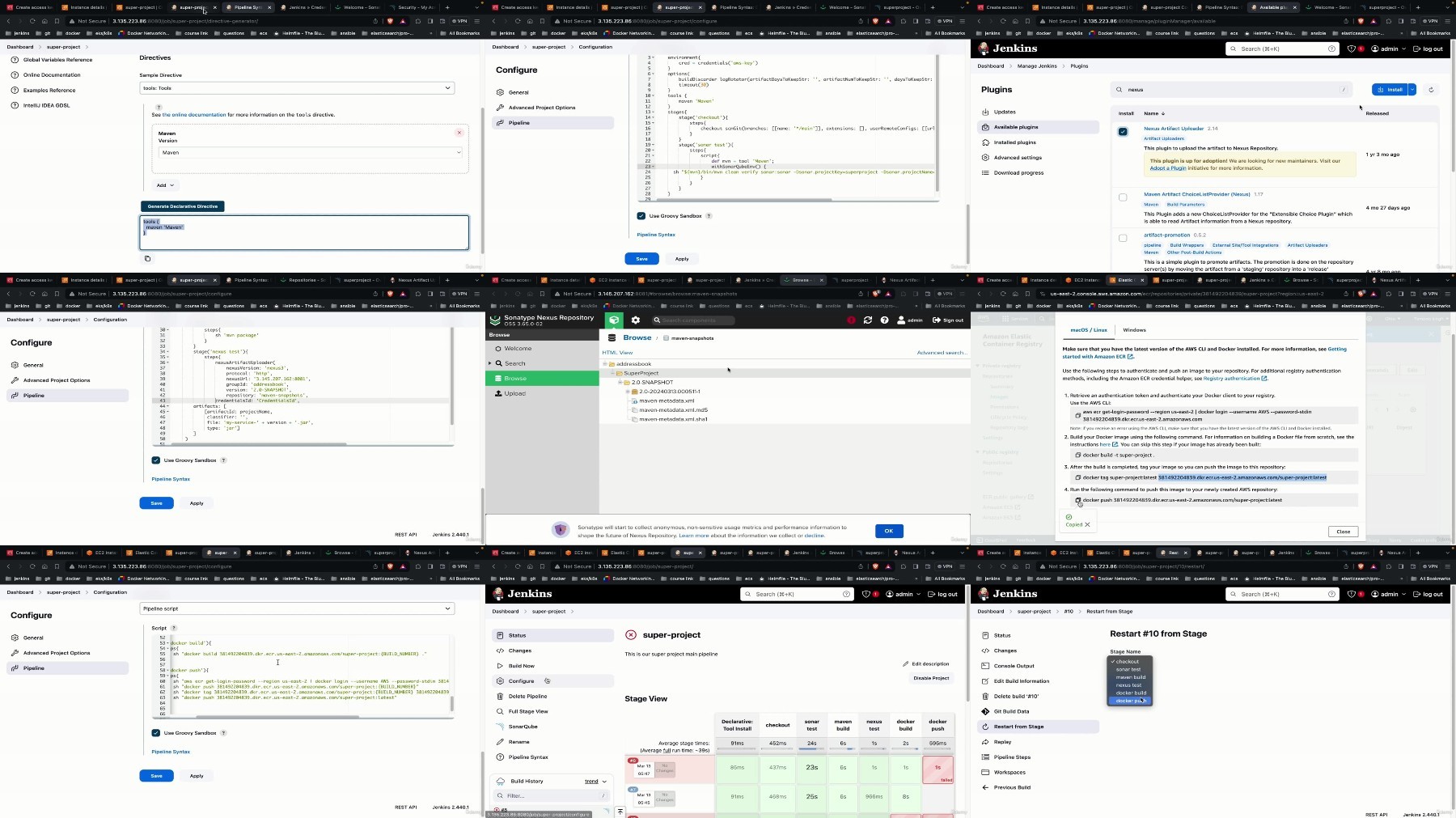Open the Nexus help question-mark icon

pyautogui.click(x=884, y=320)
